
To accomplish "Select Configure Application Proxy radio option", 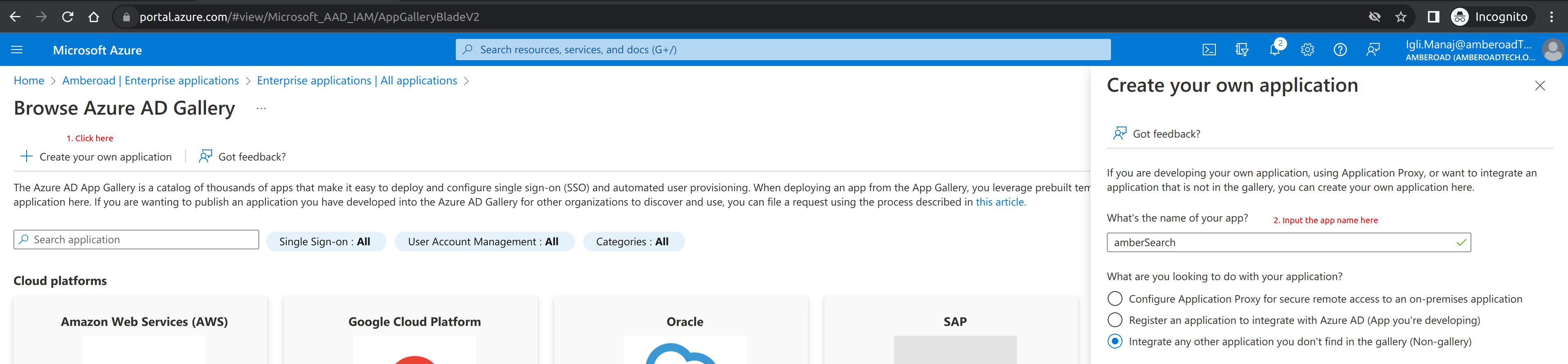I will tap(1115, 299).
